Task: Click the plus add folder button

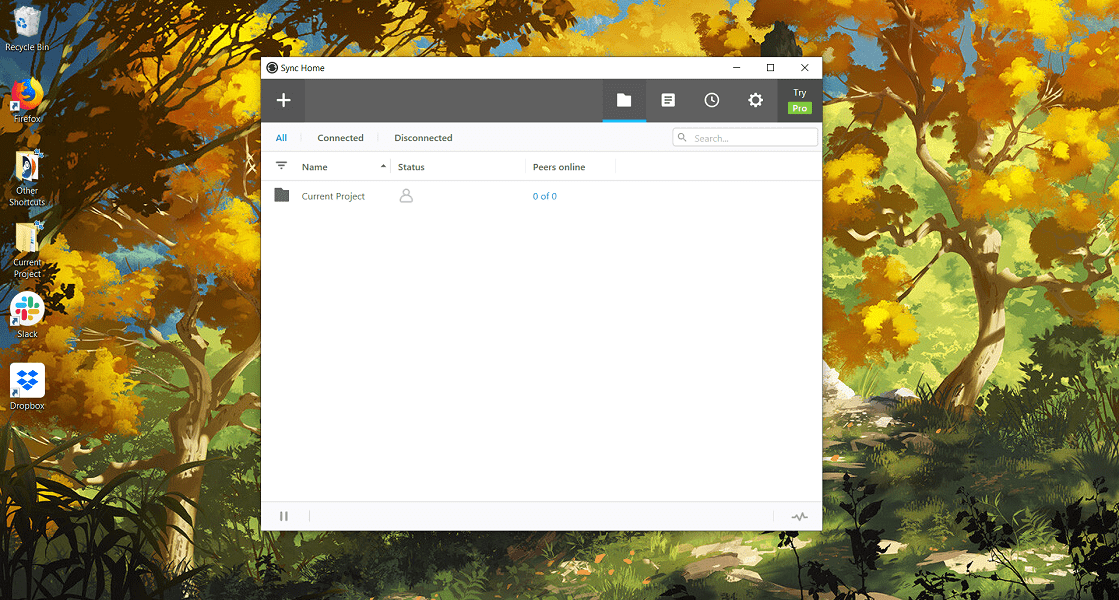Action: [283, 100]
